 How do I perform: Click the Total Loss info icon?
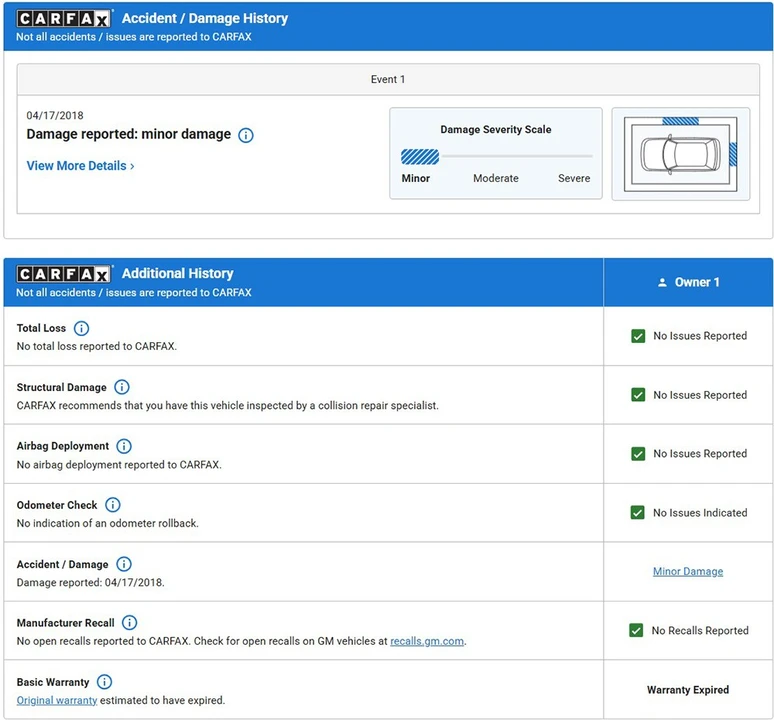point(81,328)
